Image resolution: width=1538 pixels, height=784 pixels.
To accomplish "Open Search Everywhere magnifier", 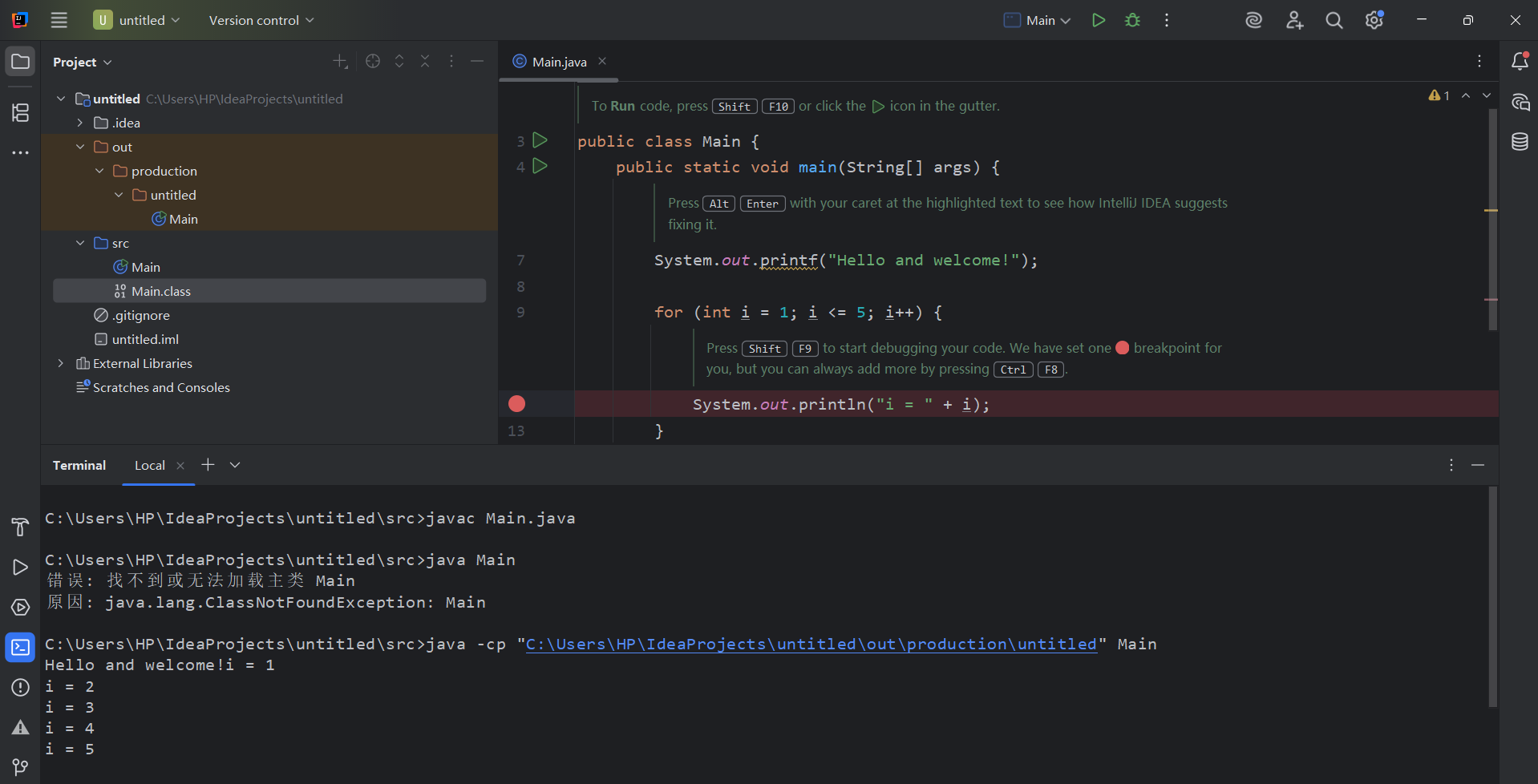I will point(1334,20).
